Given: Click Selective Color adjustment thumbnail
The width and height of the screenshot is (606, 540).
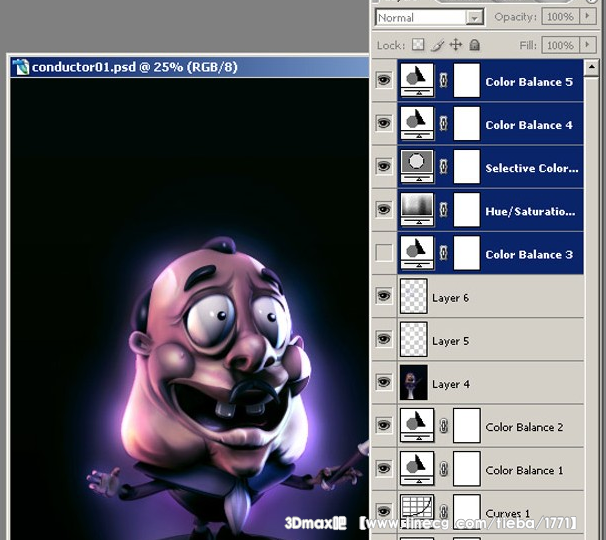Looking at the screenshot, I should pos(417,167).
